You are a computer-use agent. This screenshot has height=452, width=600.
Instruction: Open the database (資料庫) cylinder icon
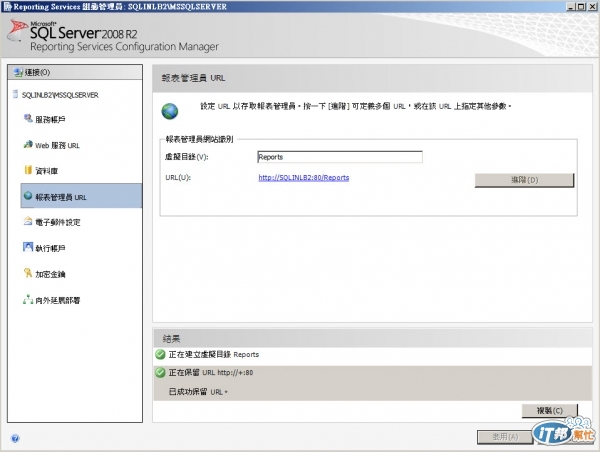tap(28, 170)
